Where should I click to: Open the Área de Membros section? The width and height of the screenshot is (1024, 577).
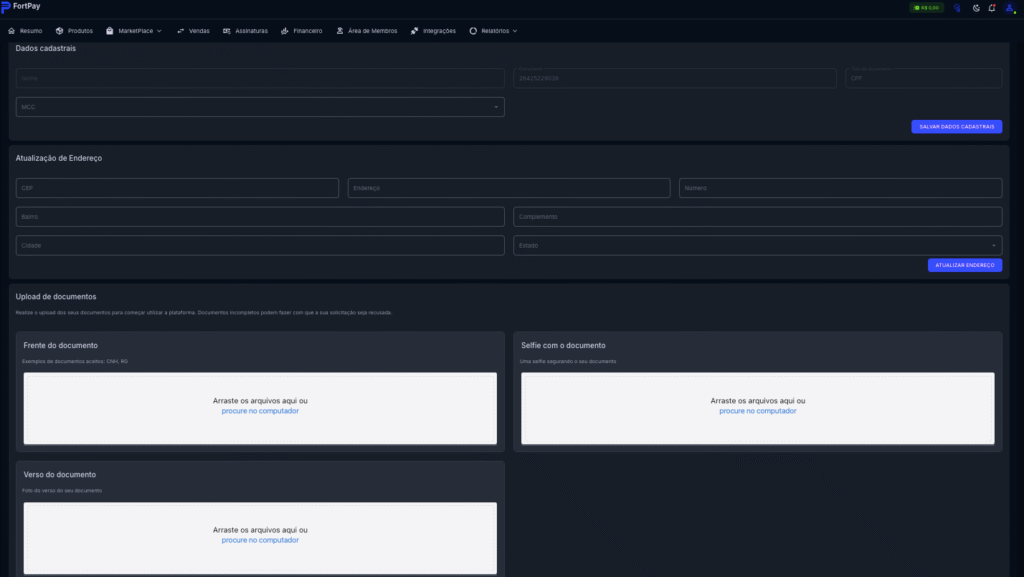367,31
